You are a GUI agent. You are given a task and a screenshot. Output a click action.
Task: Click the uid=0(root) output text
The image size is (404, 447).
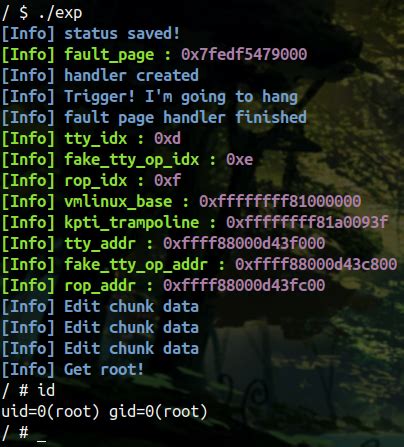click(x=50, y=412)
